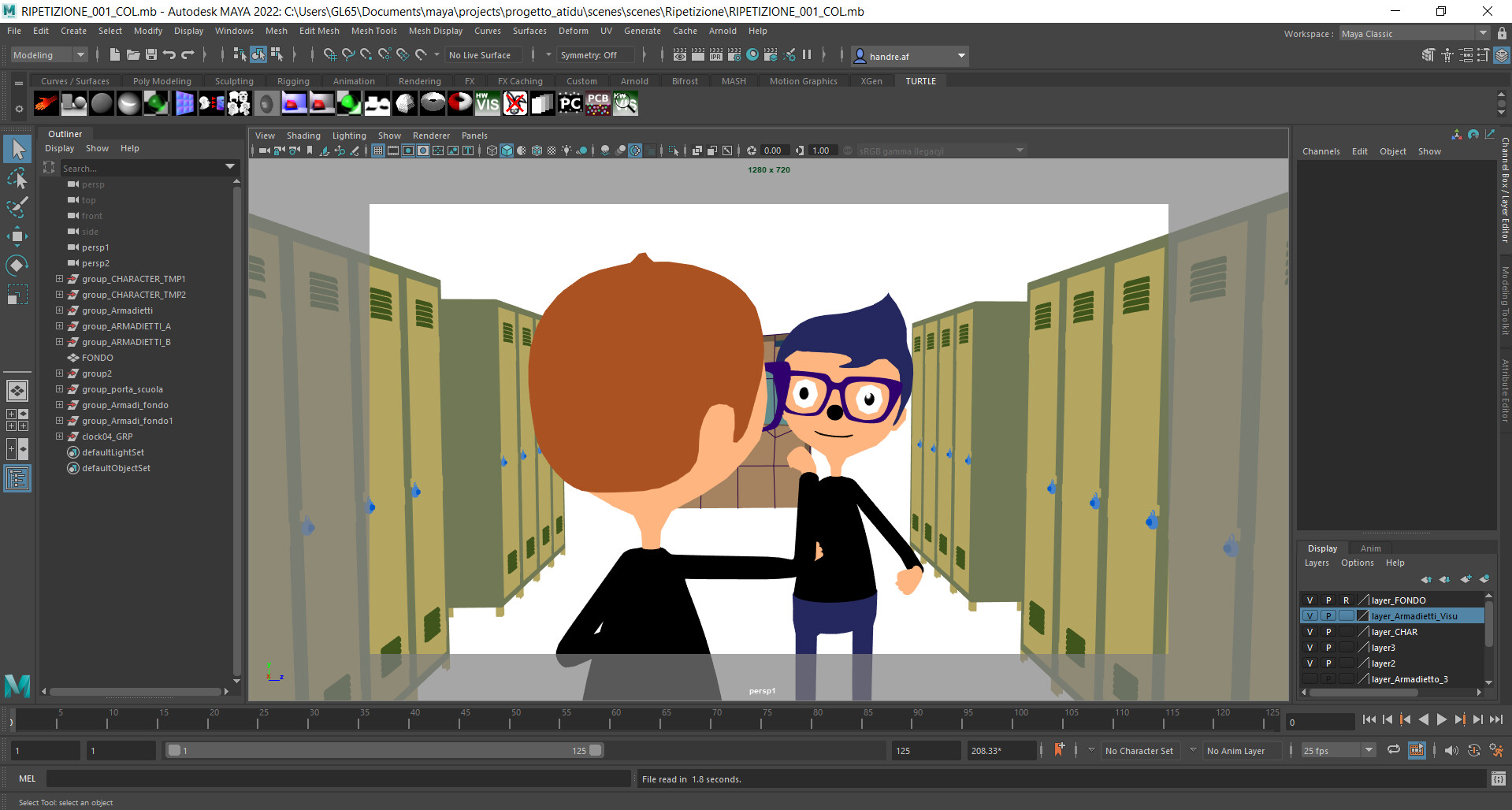Open the Outliner panel icon in lower-left toolbar
This screenshot has height=810, width=1512.
pos(17,478)
